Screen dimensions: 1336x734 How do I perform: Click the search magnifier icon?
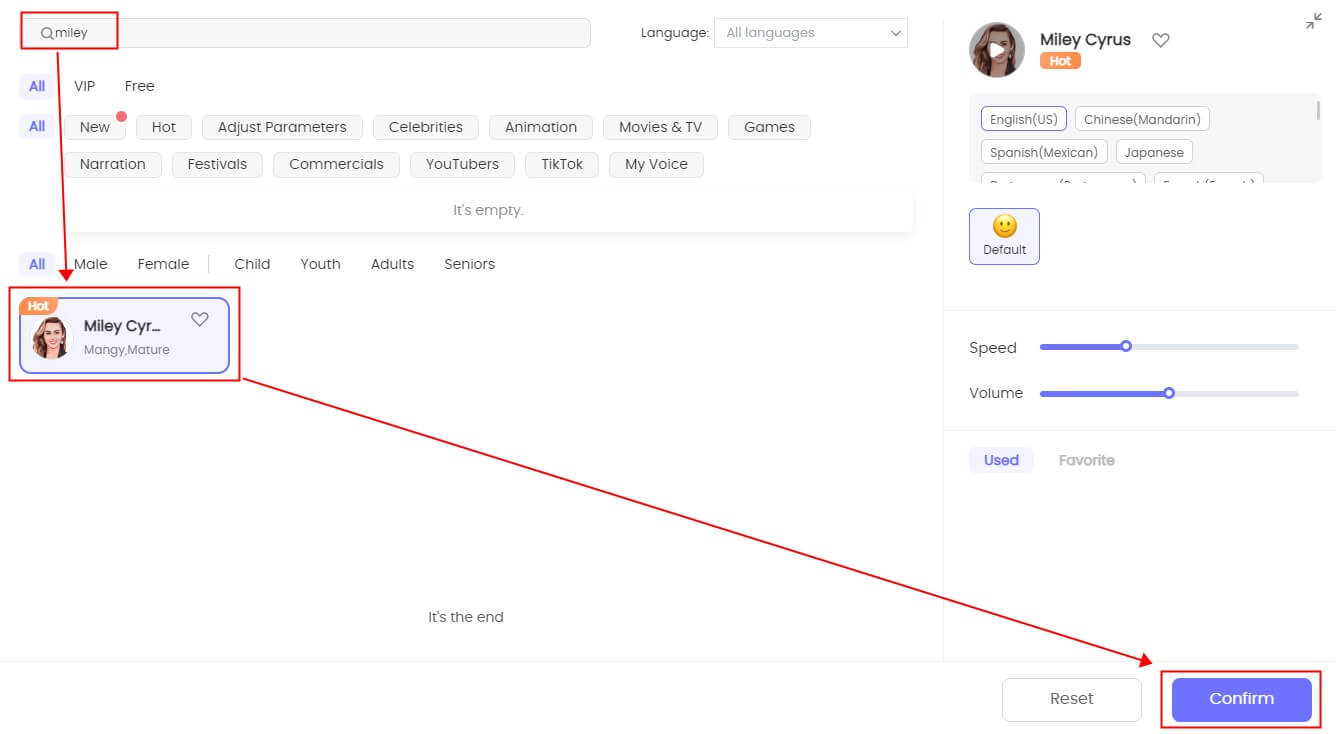pyautogui.click(x=47, y=33)
